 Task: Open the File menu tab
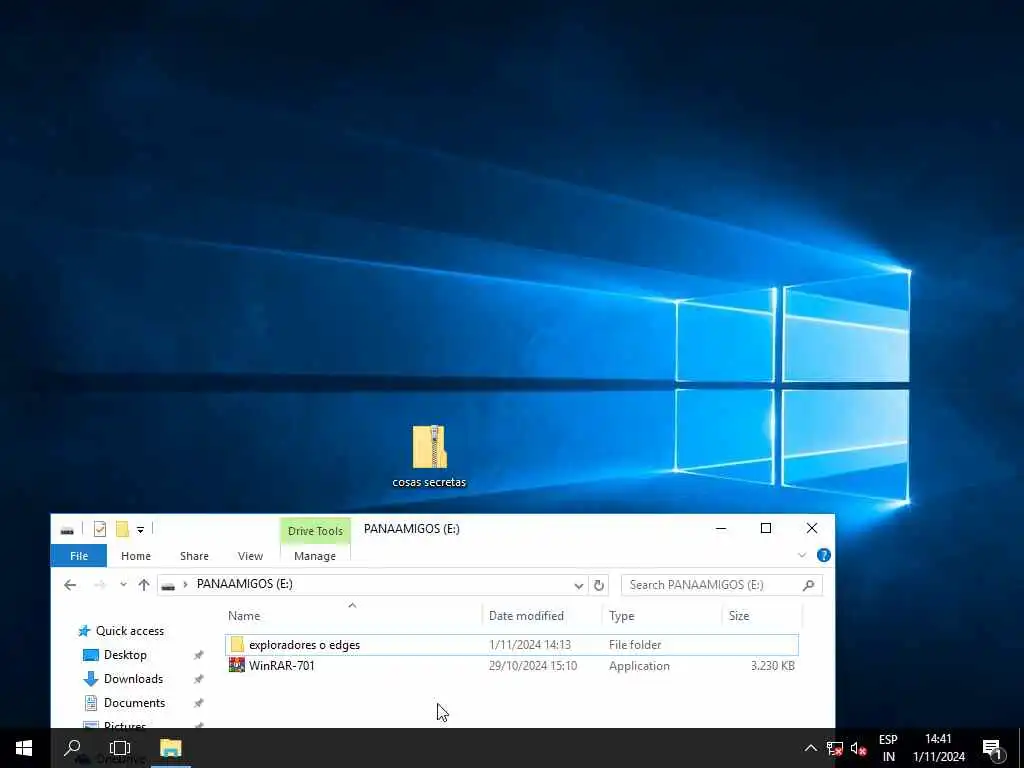click(x=79, y=556)
